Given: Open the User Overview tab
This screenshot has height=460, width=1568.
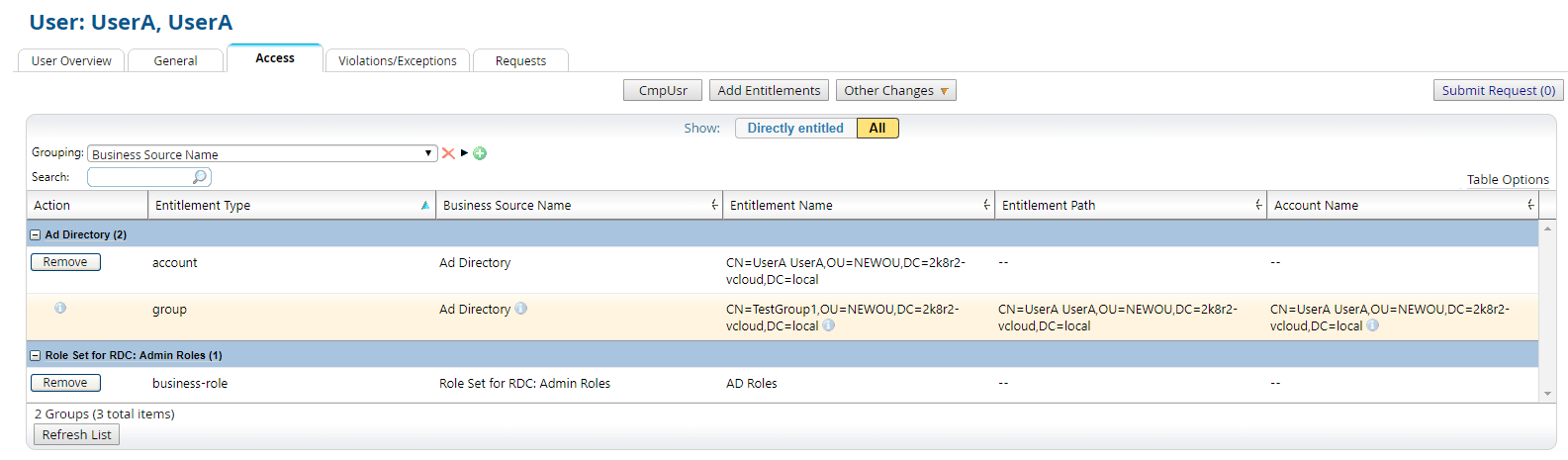Looking at the screenshot, I should [x=71, y=61].
